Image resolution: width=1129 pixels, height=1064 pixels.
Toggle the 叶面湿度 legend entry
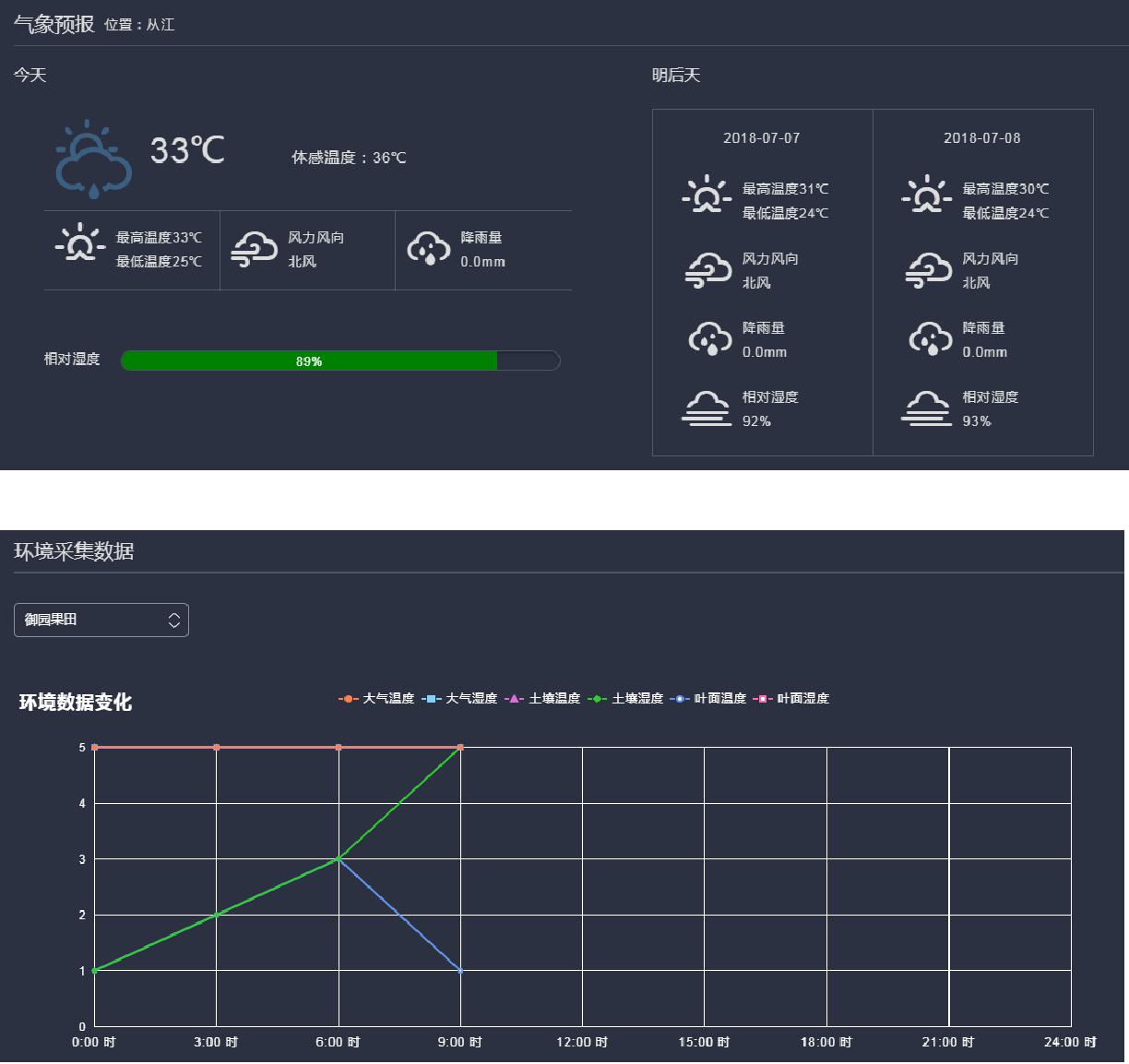791,699
